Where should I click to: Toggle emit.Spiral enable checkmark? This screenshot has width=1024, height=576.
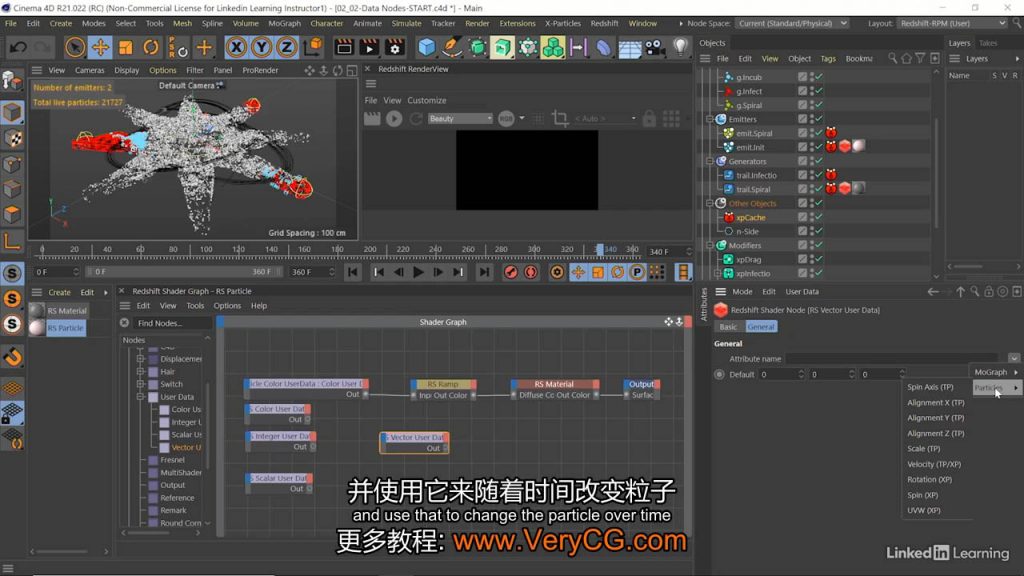[x=818, y=133]
